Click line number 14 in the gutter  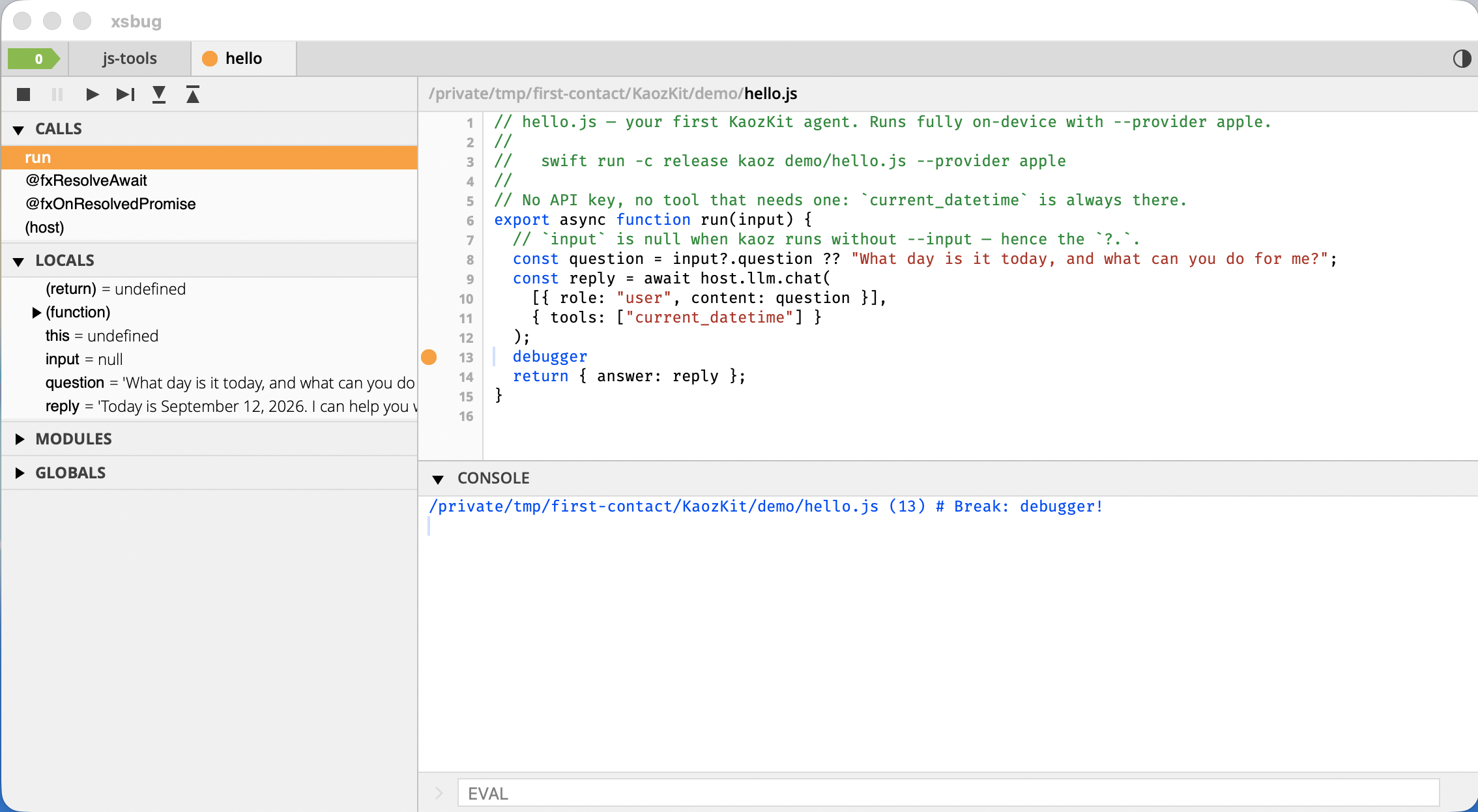coord(466,377)
